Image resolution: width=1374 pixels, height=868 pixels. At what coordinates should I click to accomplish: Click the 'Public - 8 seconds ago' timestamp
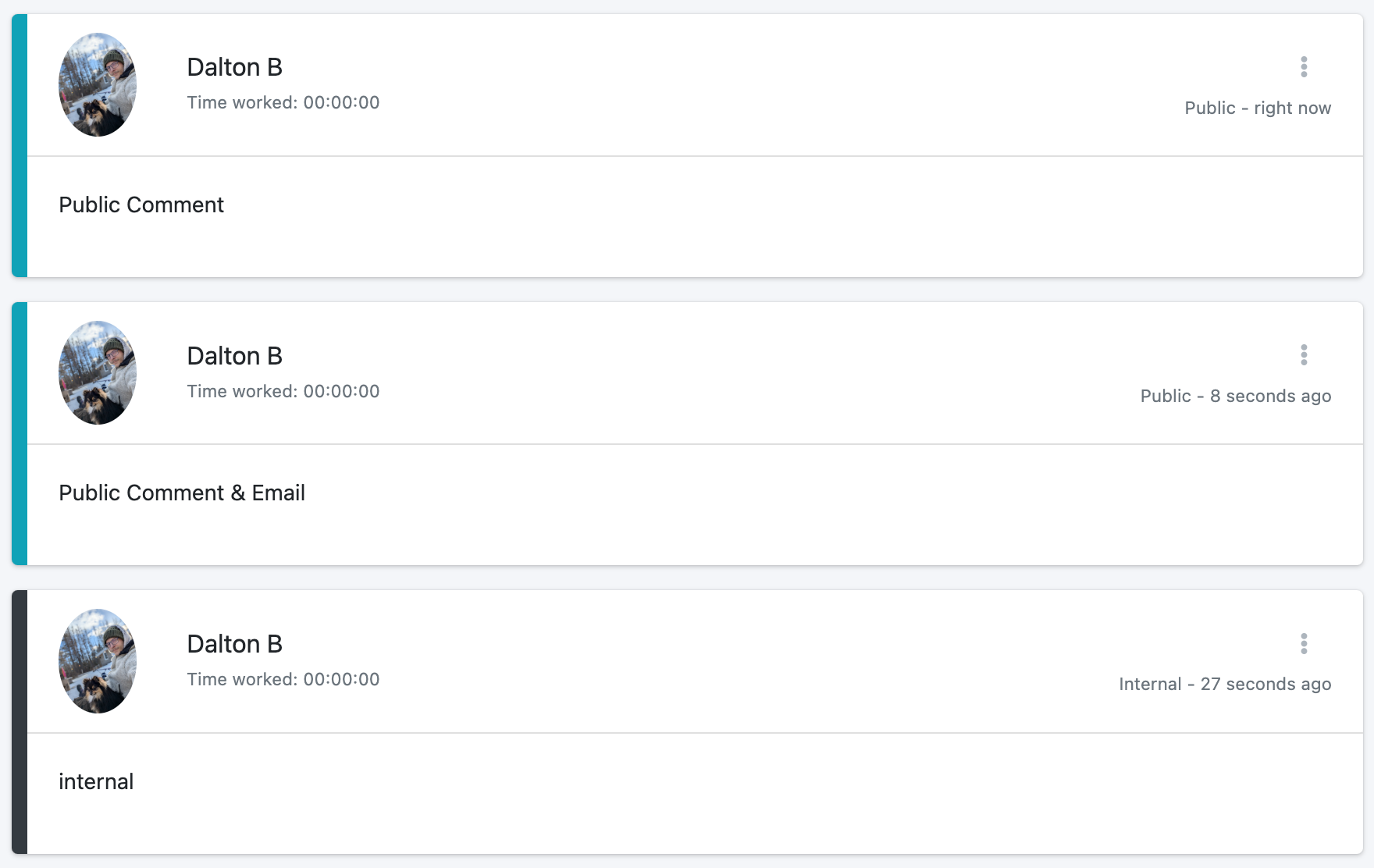[1236, 396]
